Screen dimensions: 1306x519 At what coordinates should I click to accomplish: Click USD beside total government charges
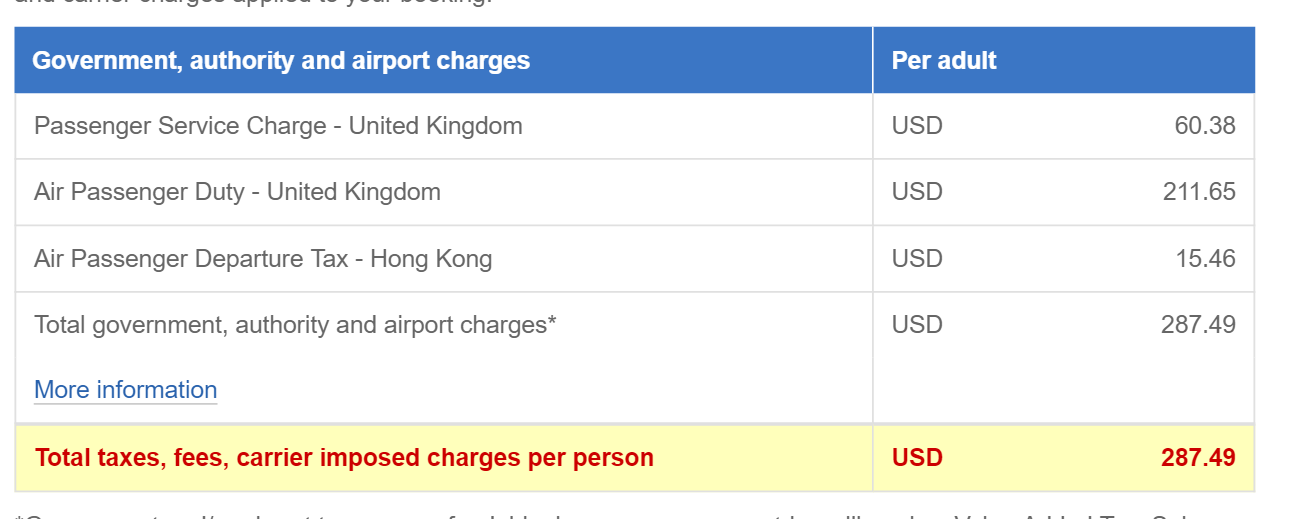[917, 325]
